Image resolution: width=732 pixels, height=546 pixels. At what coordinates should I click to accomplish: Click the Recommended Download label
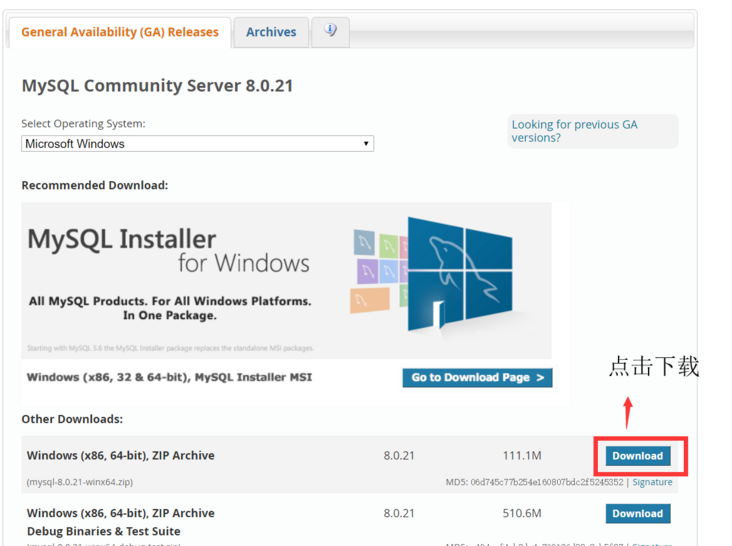[x=95, y=185]
